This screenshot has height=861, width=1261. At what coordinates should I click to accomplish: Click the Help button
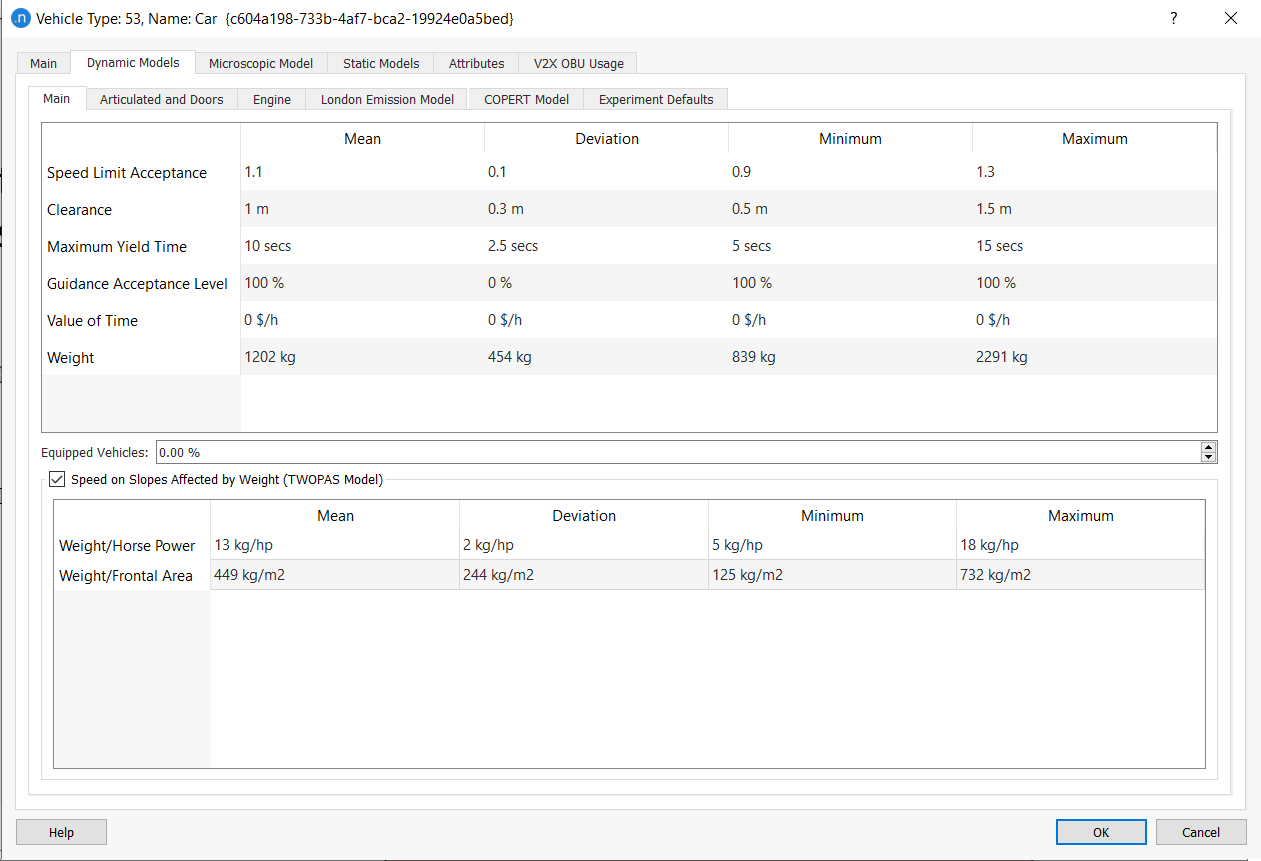60,832
